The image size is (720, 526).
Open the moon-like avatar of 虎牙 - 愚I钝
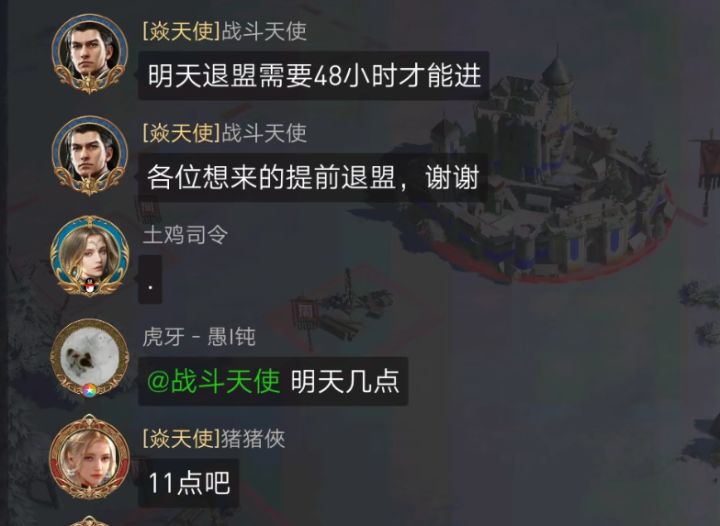tap(90, 358)
